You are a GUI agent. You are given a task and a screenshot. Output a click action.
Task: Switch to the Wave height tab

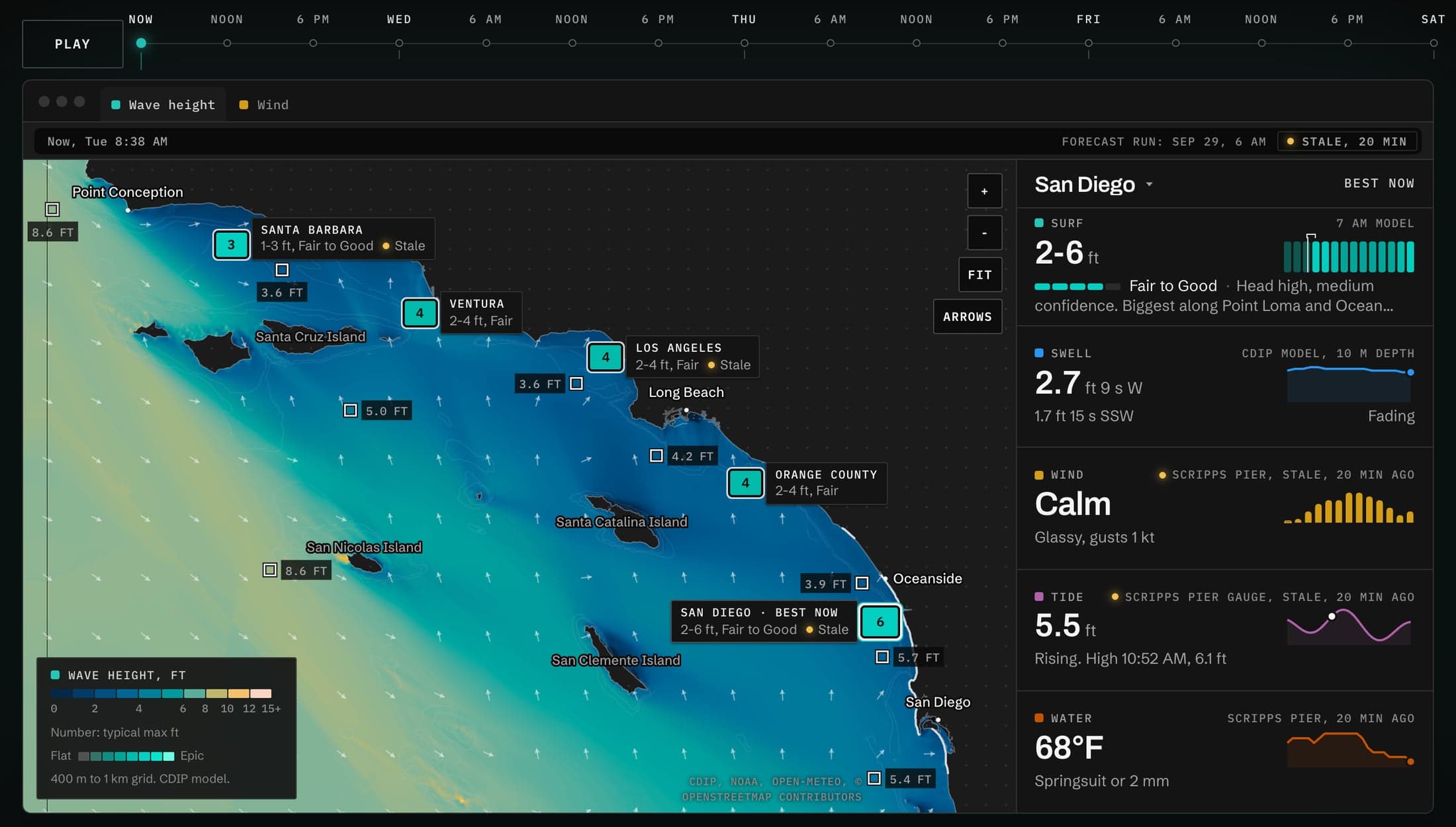tap(163, 105)
